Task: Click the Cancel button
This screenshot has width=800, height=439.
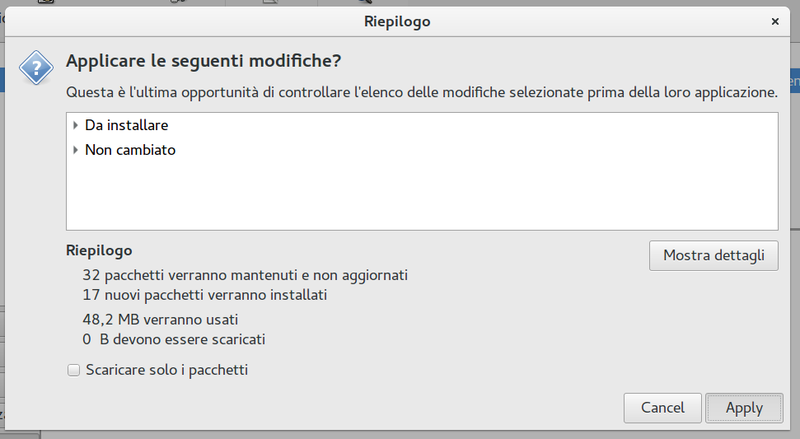Action: pos(662,408)
